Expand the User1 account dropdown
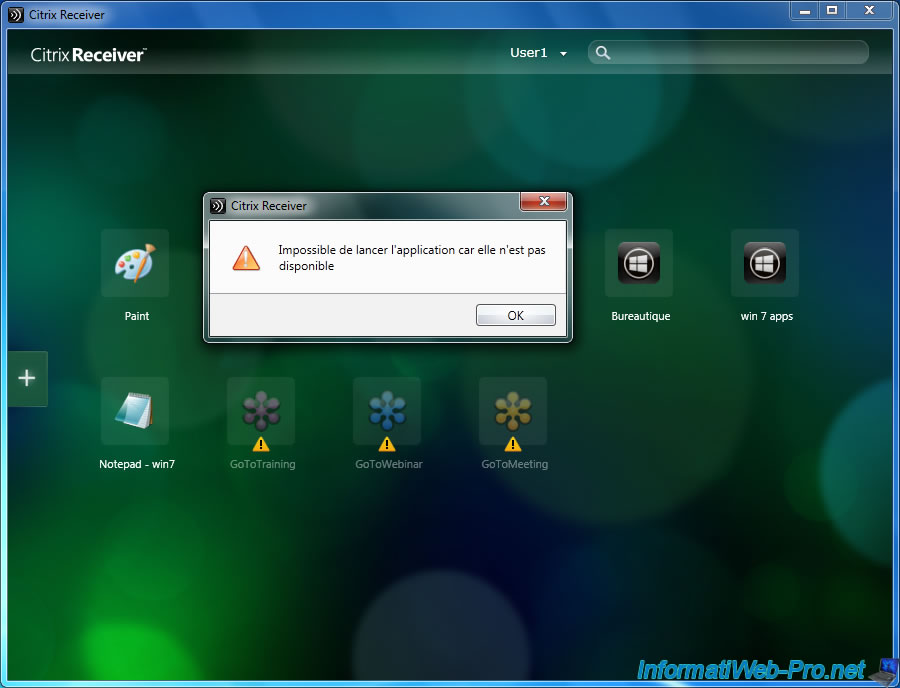This screenshot has height=688, width=900. (538, 53)
